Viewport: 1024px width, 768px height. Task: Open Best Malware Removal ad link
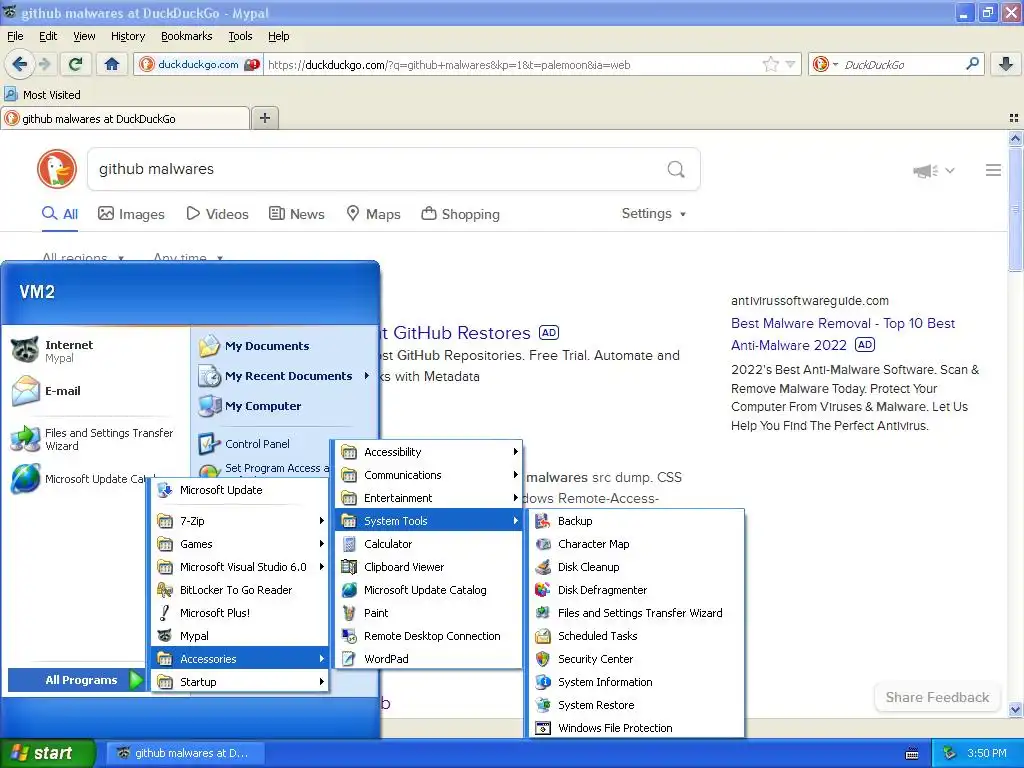(842, 334)
